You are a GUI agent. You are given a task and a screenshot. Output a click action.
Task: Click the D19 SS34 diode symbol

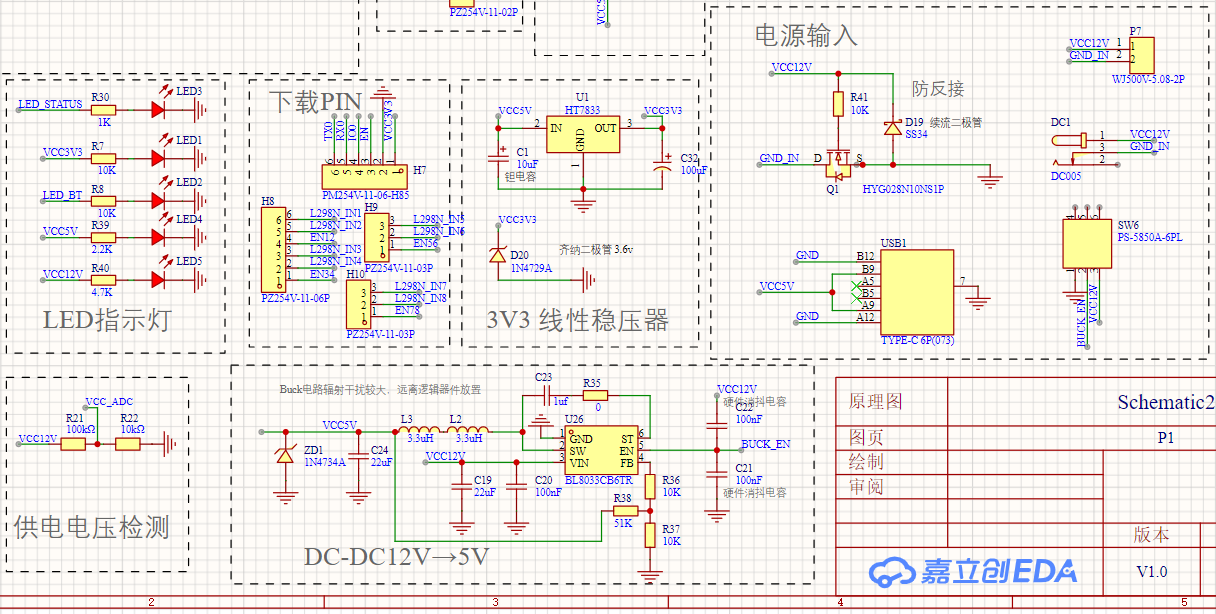click(892, 128)
